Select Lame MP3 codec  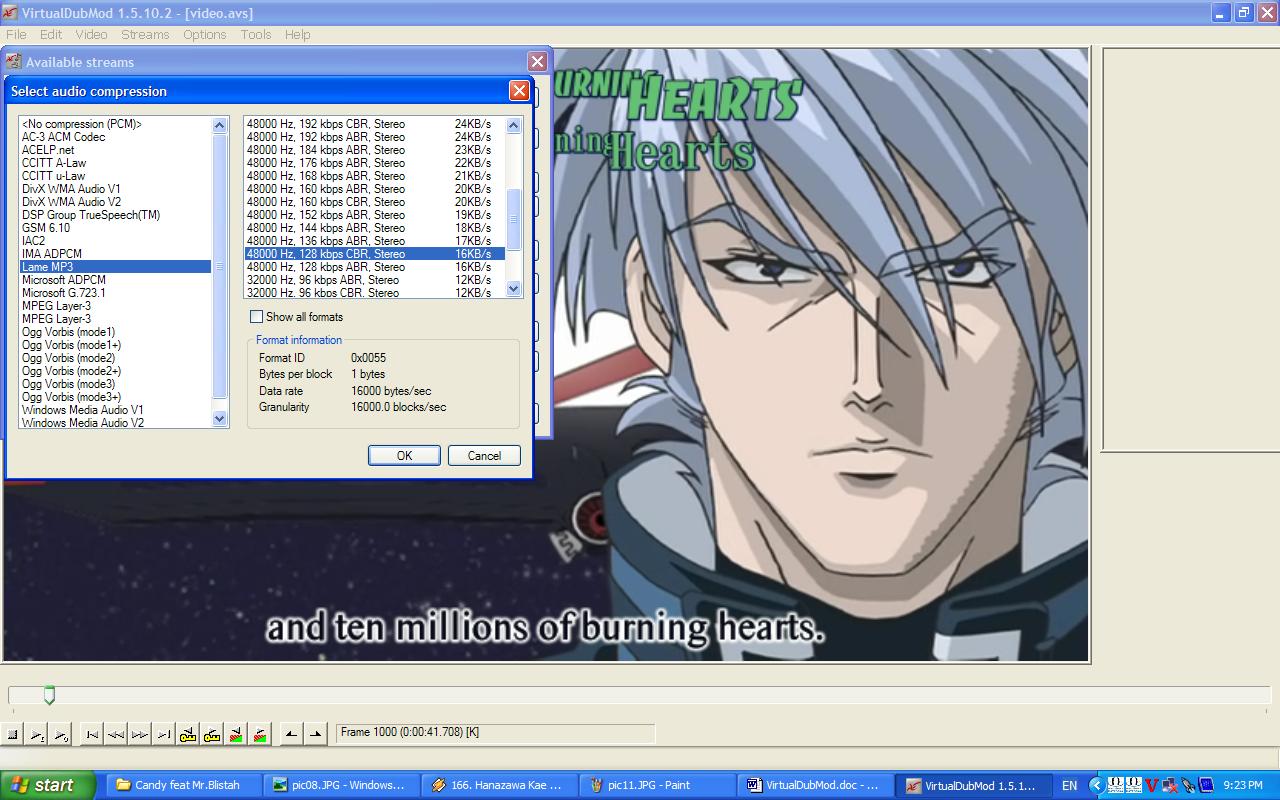115,267
